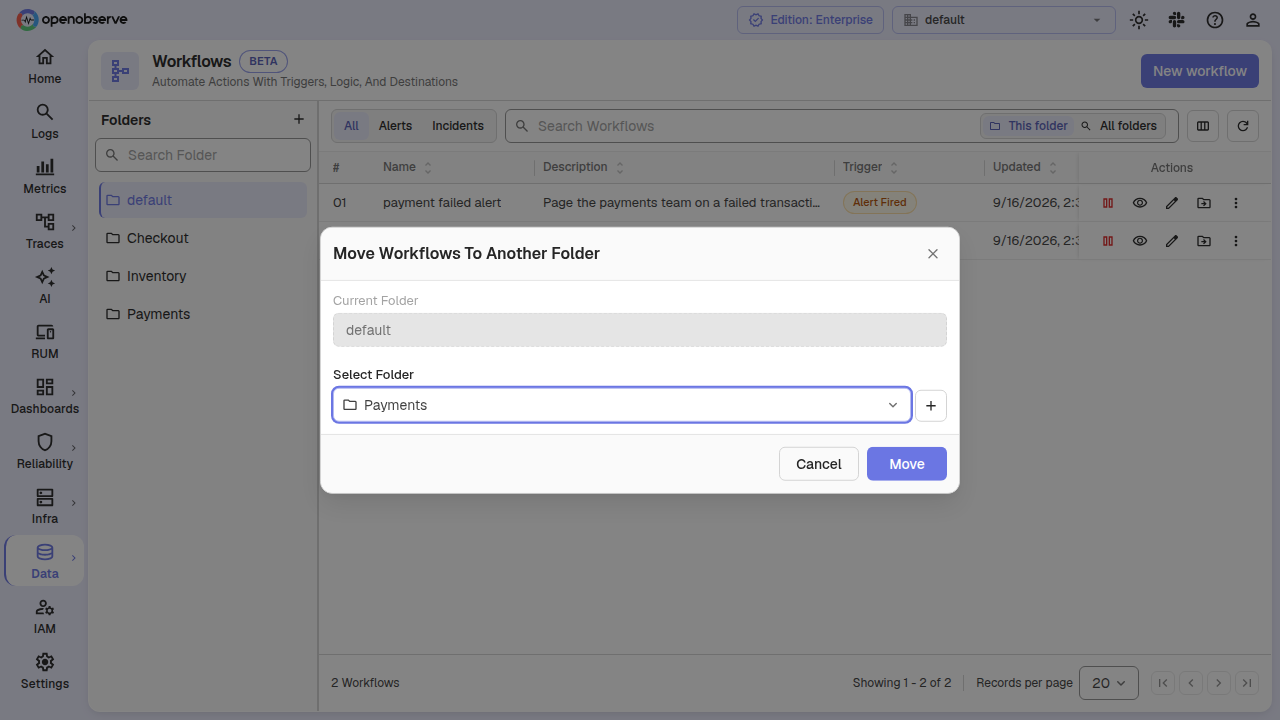Open the help menu icon

pos(1215,20)
